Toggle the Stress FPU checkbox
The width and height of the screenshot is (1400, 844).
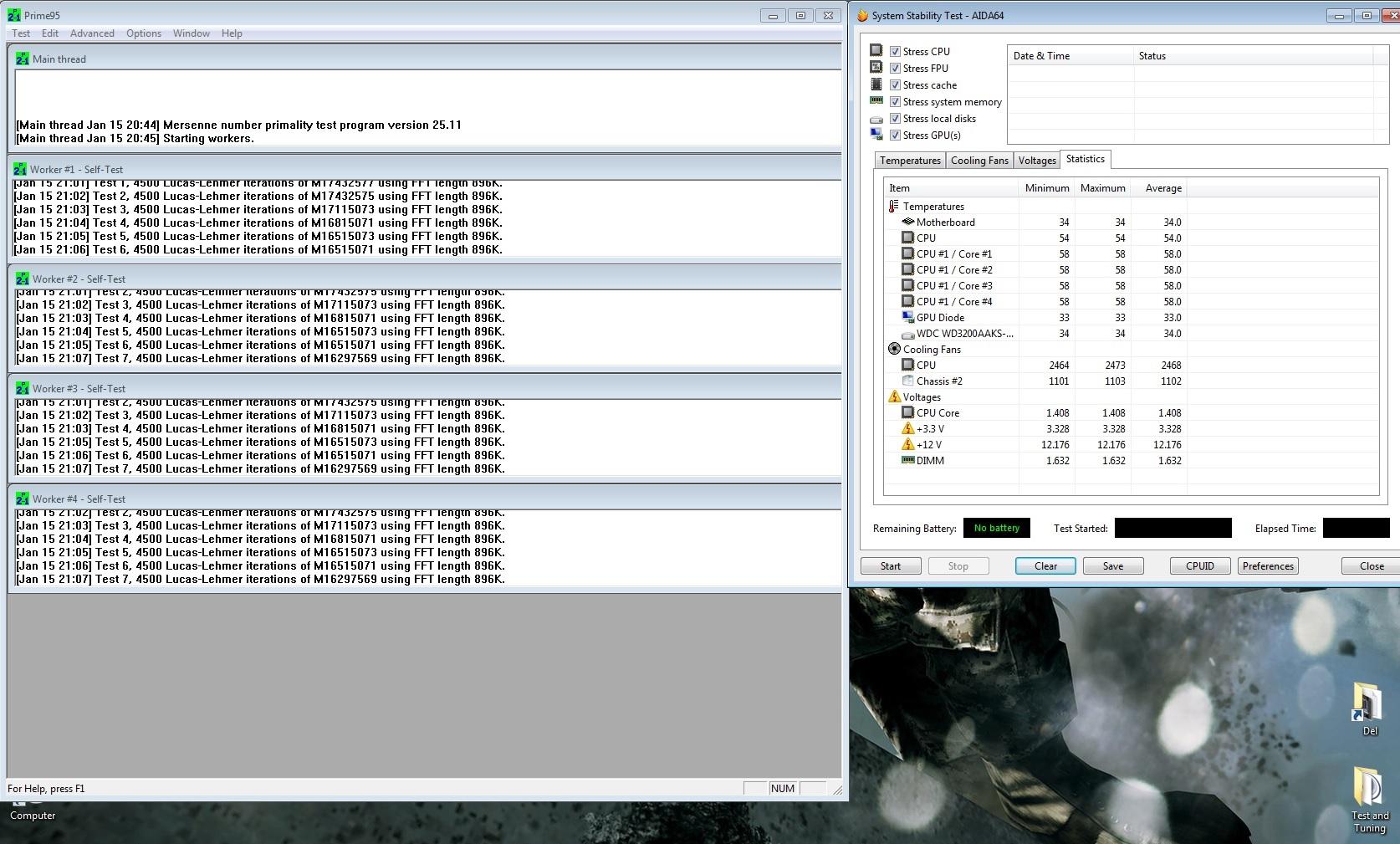[x=895, y=69]
